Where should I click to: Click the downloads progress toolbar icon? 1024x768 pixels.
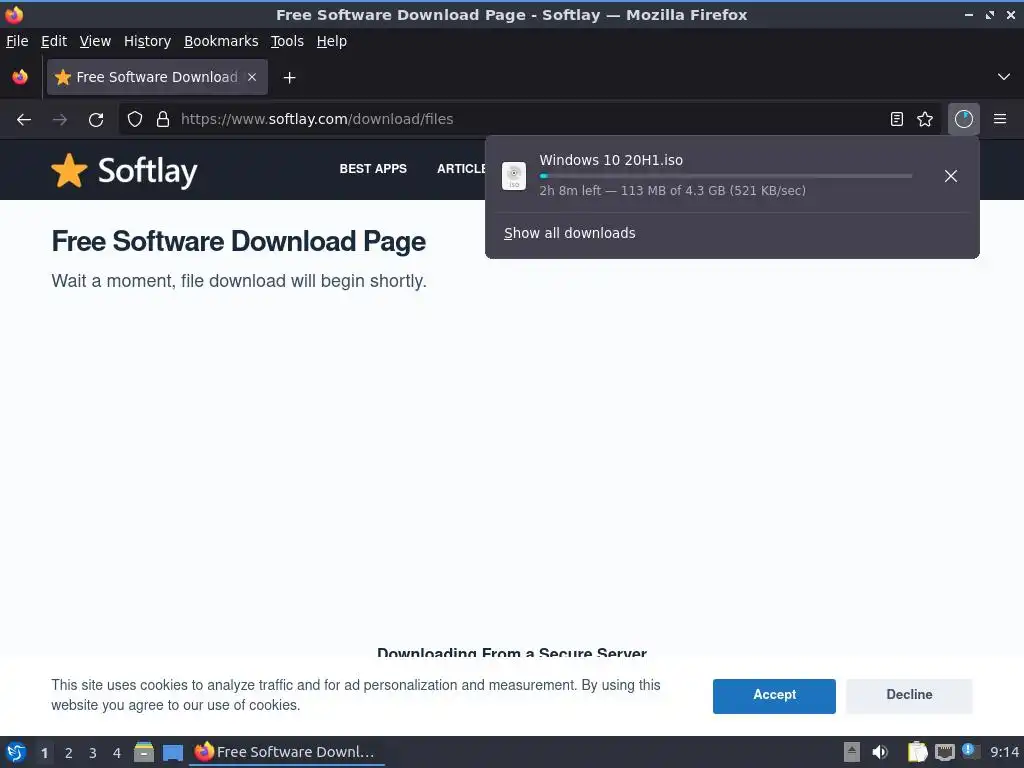point(963,119)
